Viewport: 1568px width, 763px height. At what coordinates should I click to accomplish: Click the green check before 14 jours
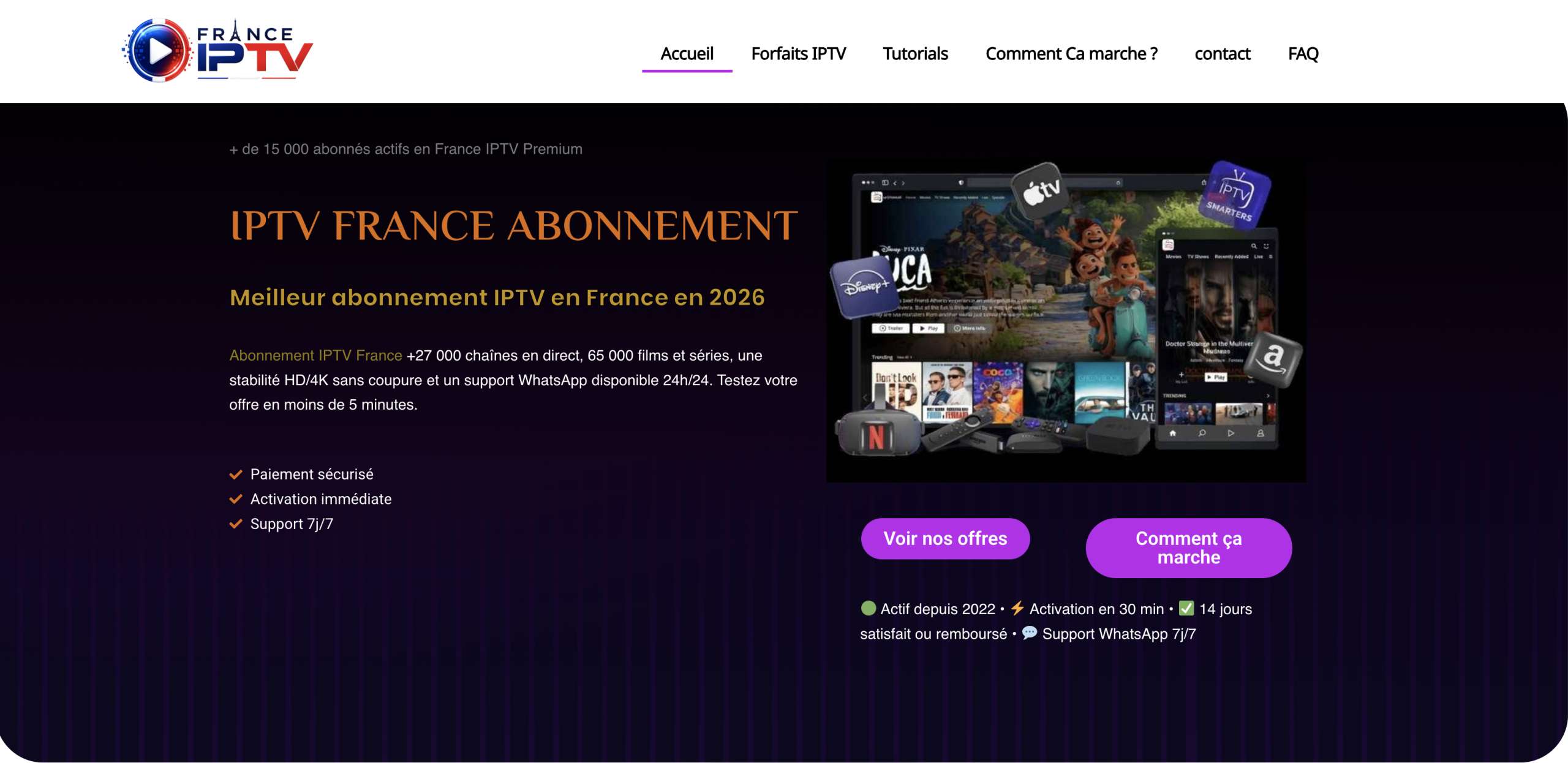(x=1186, y=608)
